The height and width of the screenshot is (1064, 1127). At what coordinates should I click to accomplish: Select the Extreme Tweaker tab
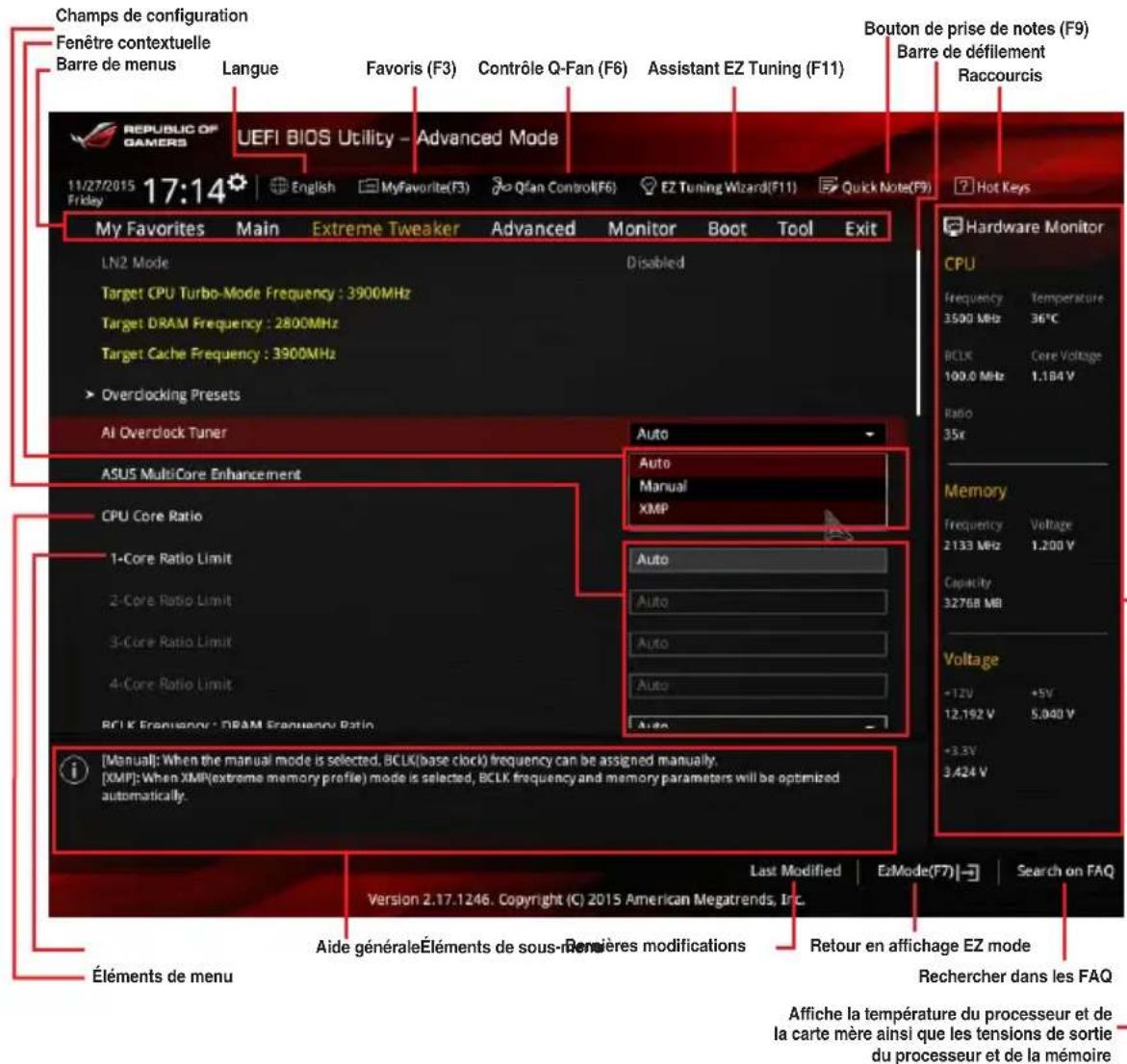tap(385, 228)
